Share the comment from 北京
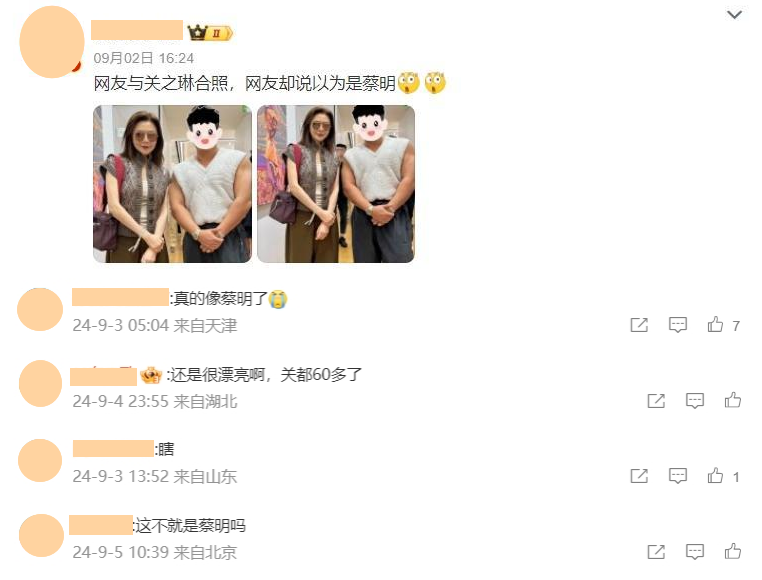This screenshot has height=580, width=762. pos(656,552)
